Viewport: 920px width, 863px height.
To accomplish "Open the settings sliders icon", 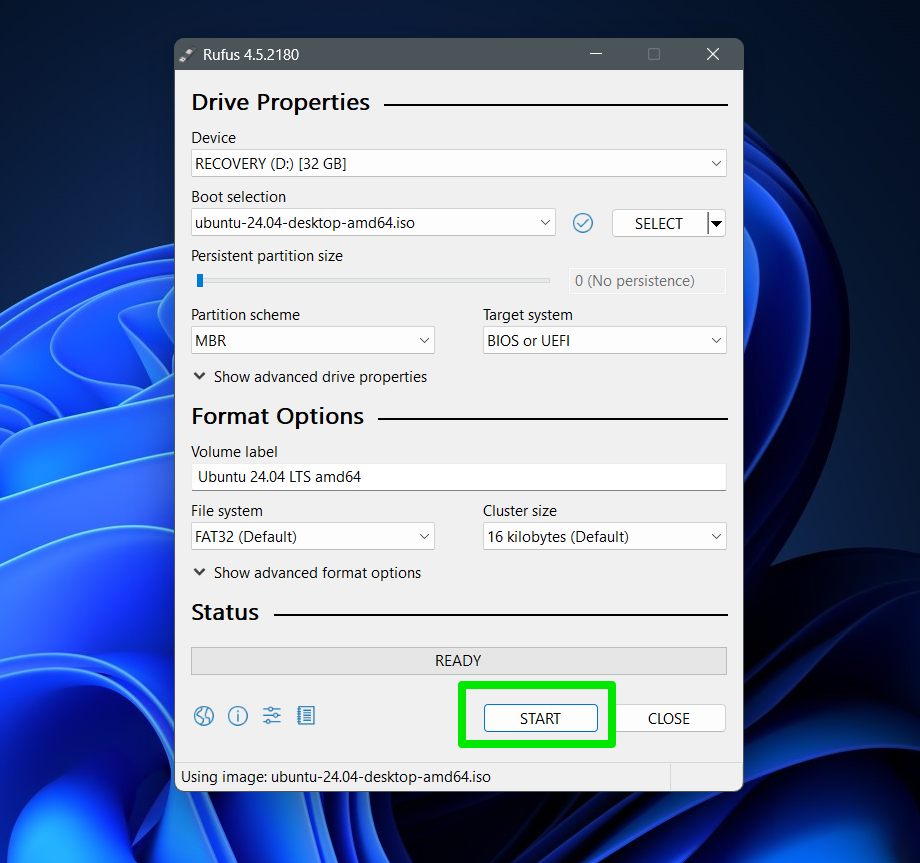I will pyautogui.click(x=272, y=715).
